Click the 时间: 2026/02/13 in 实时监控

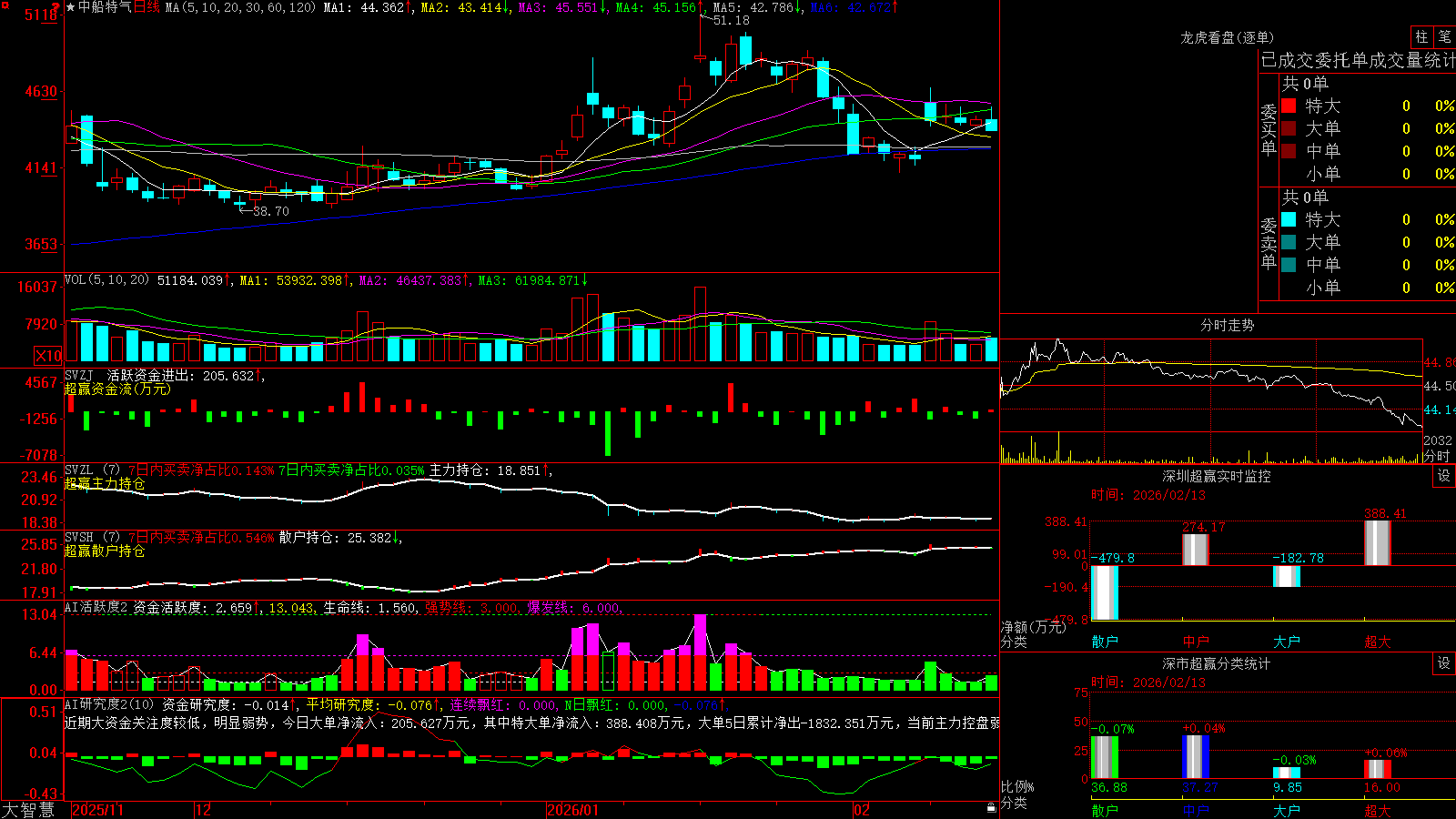1148,495
